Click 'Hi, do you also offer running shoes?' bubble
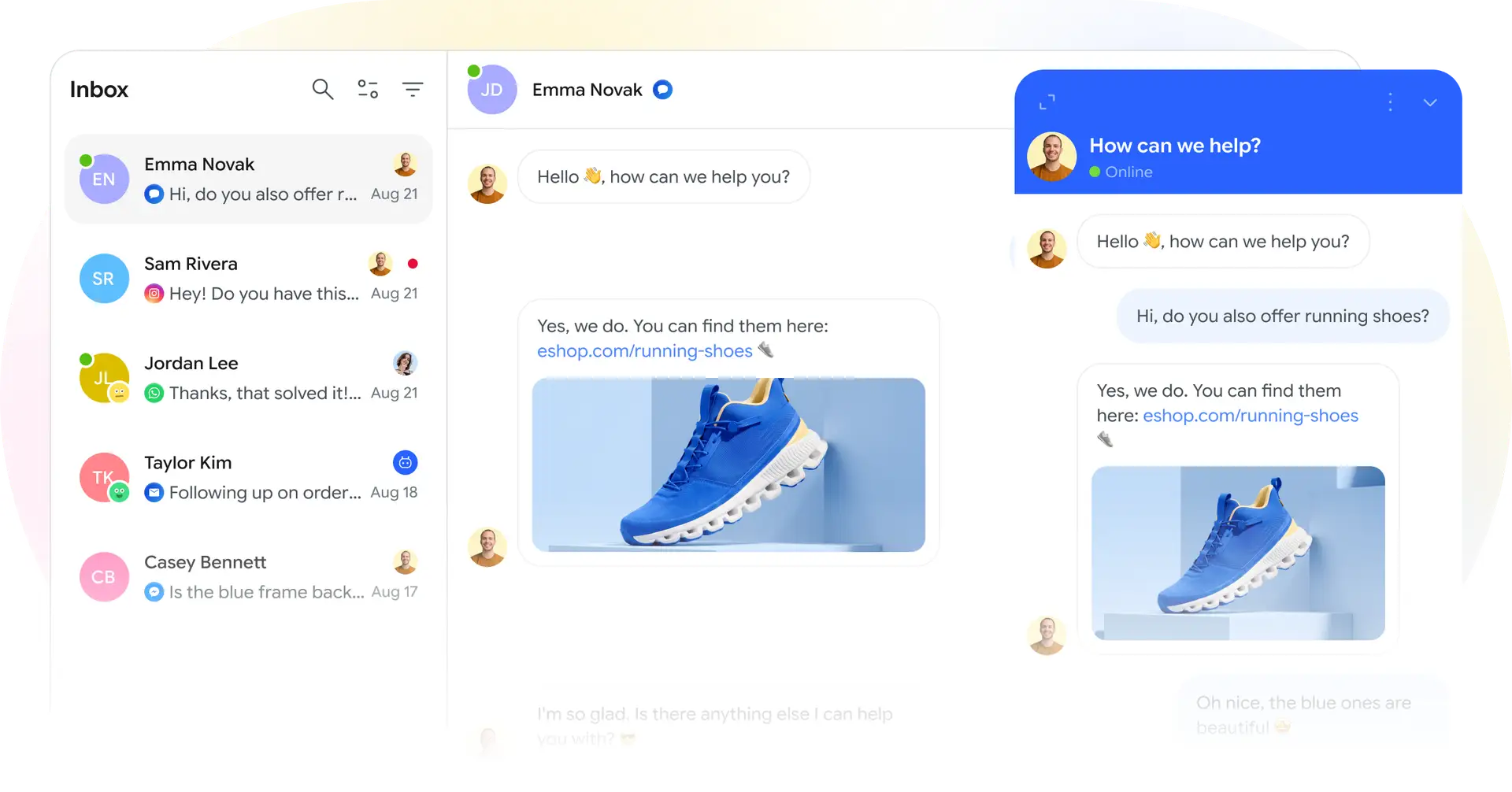Viewport: 1512px width, 792px height. [x=1283, y=316]
